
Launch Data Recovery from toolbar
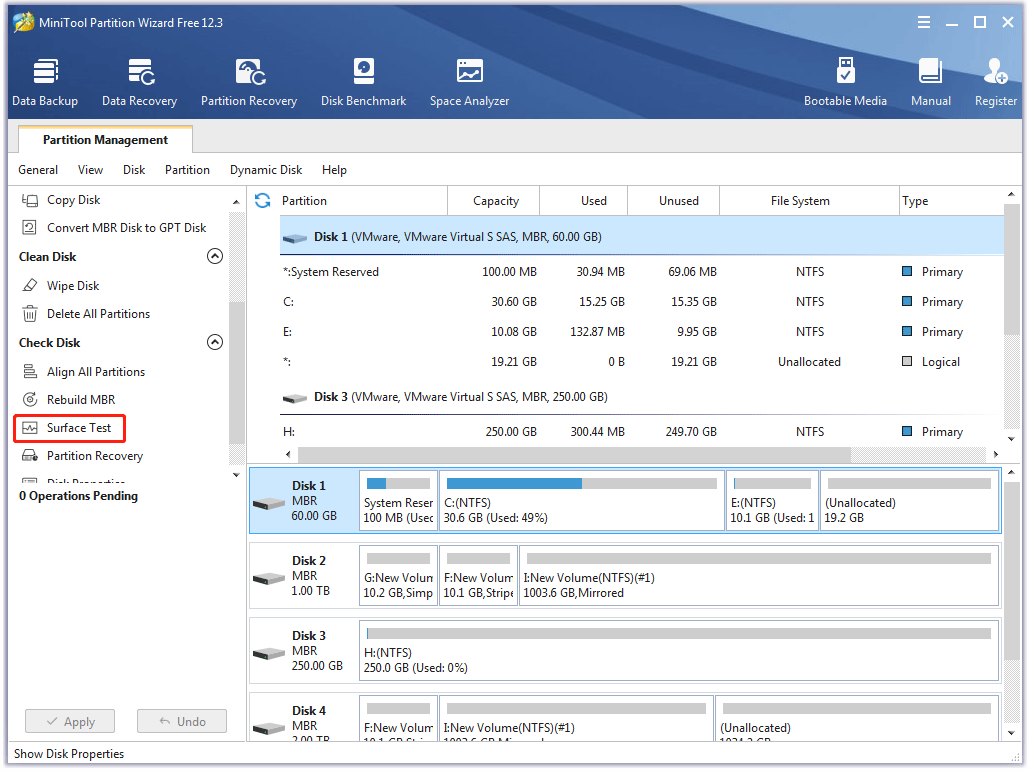click(x=139, y=83)
